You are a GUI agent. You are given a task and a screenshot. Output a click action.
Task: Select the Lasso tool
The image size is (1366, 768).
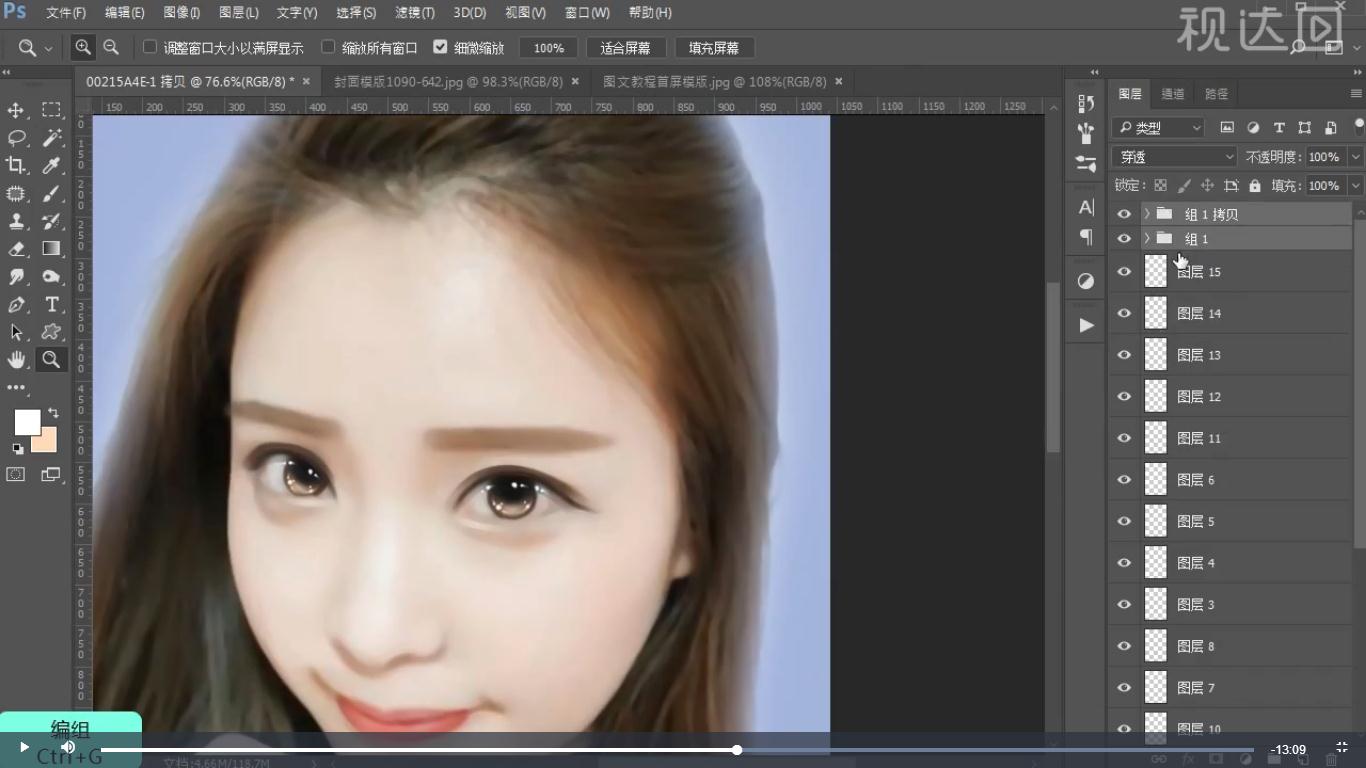coord(16,138)
